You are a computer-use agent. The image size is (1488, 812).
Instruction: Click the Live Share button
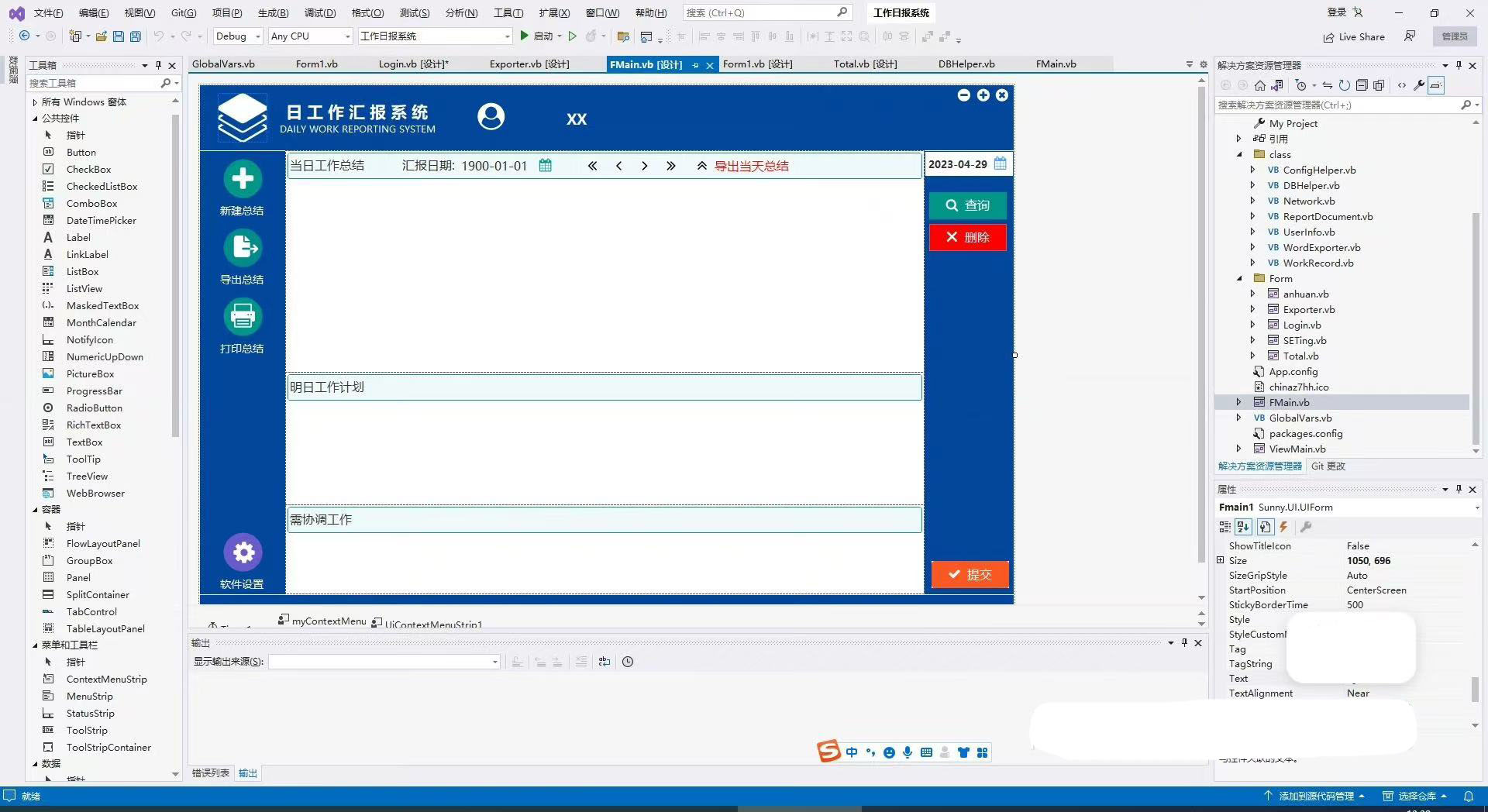point(1353,36)
